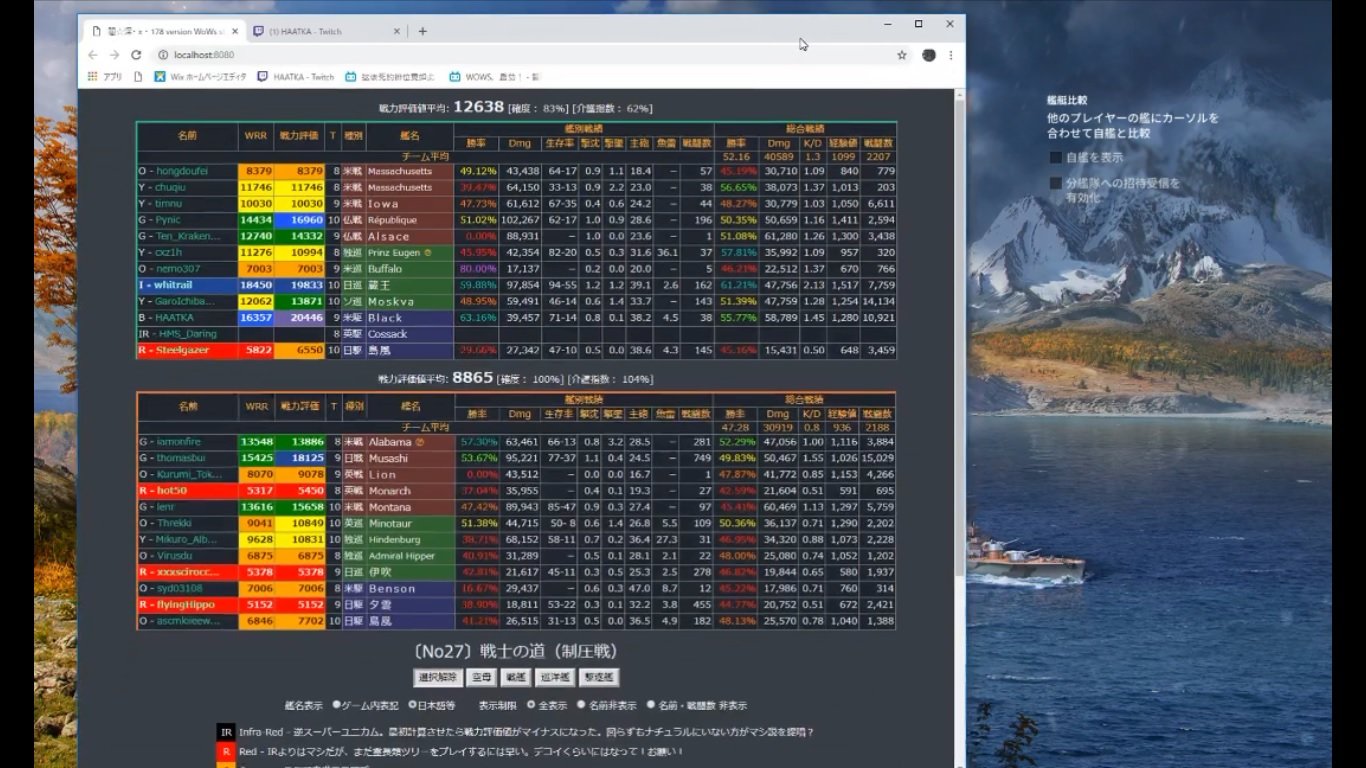
Task: Close the WoWs version tab
Action: pyautogui.click(x=233, y=31)
